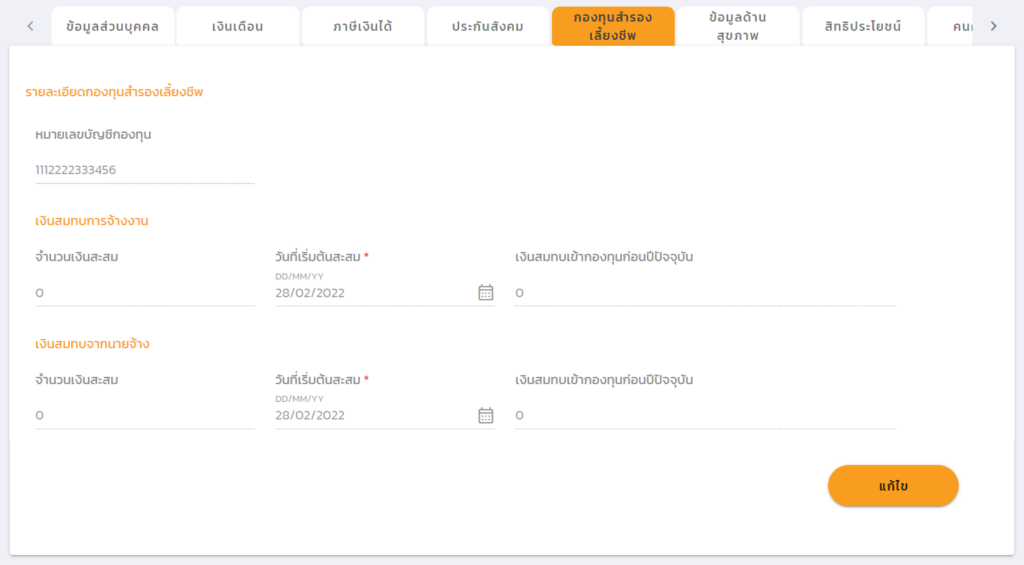The image size is (1024, 565).
Task: Open the เงินเดือน tab
Action: click(238, 27)
